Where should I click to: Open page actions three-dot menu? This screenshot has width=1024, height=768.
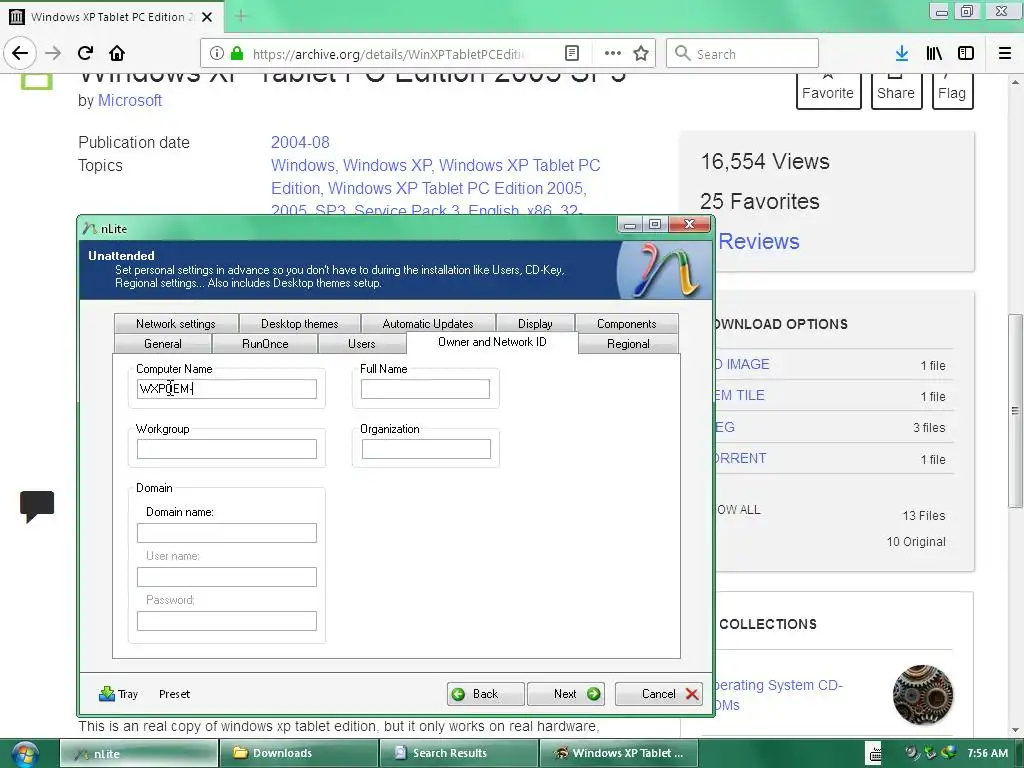(x=613, y=54)
